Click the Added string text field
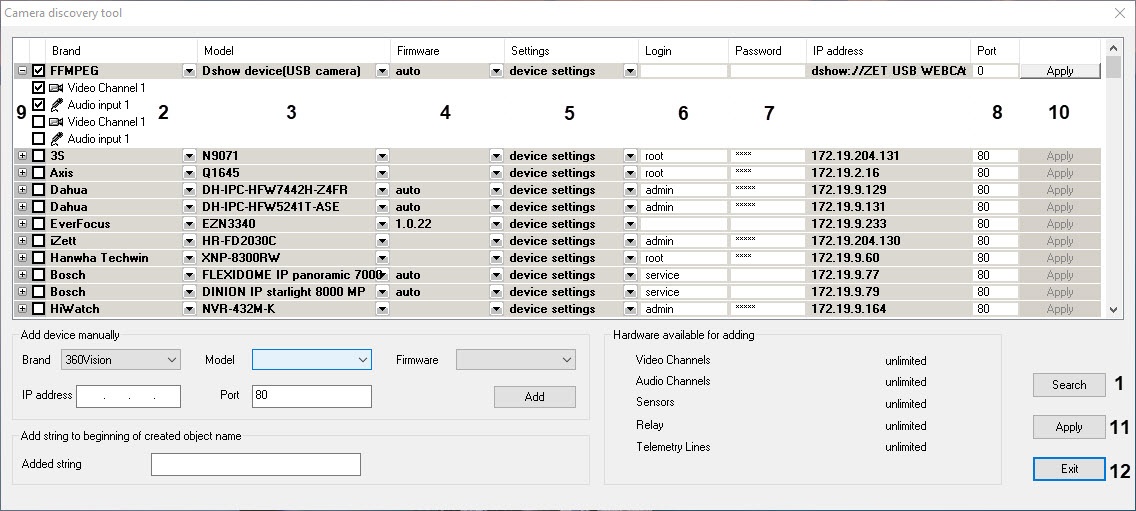Image resolution: width=1136 pixels, height=511 pixels. click(255, 464)
